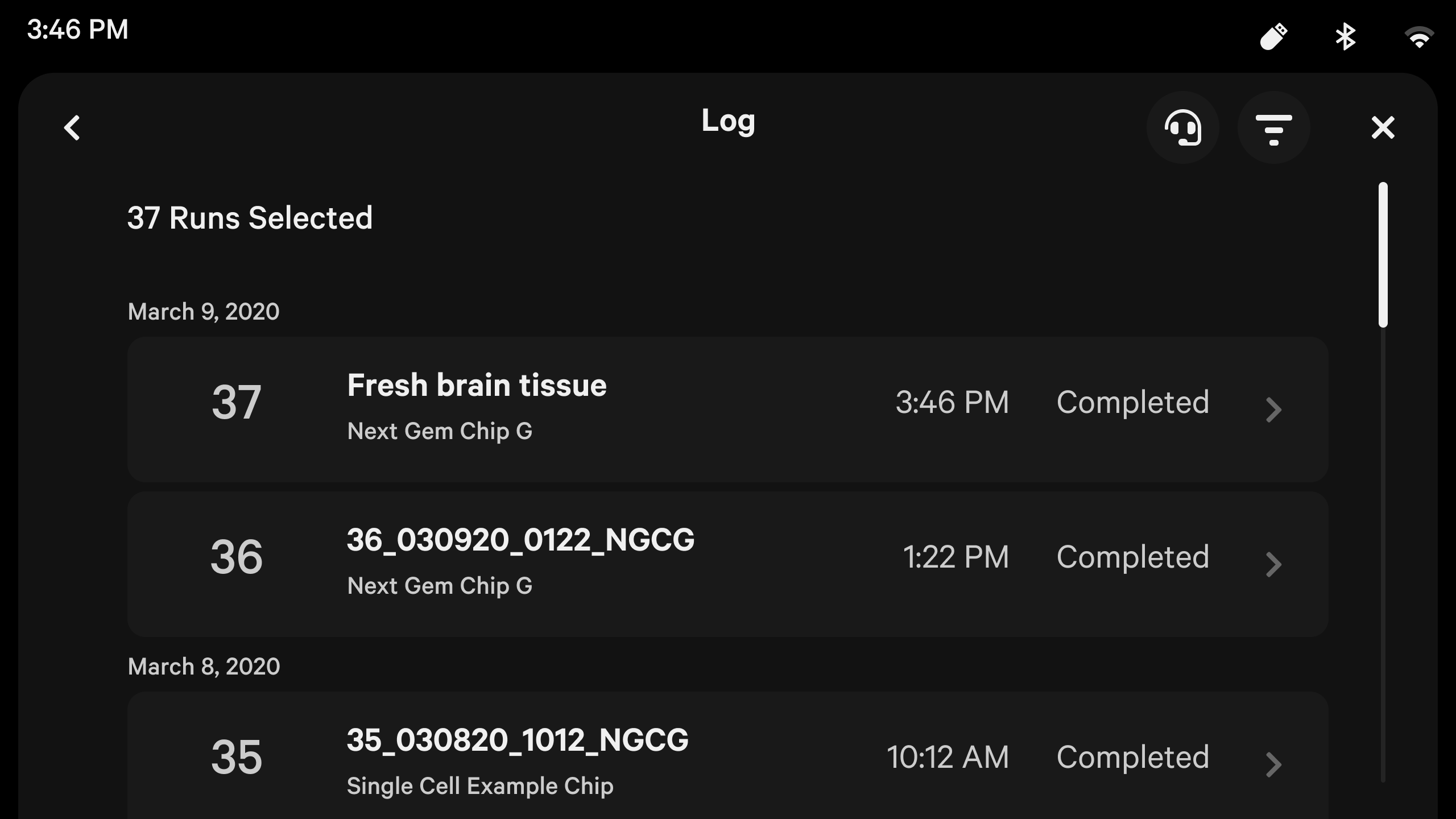This screenshot has width=1456, height=819.
Task: Go back using the left arrow
Action: (72, 127)
